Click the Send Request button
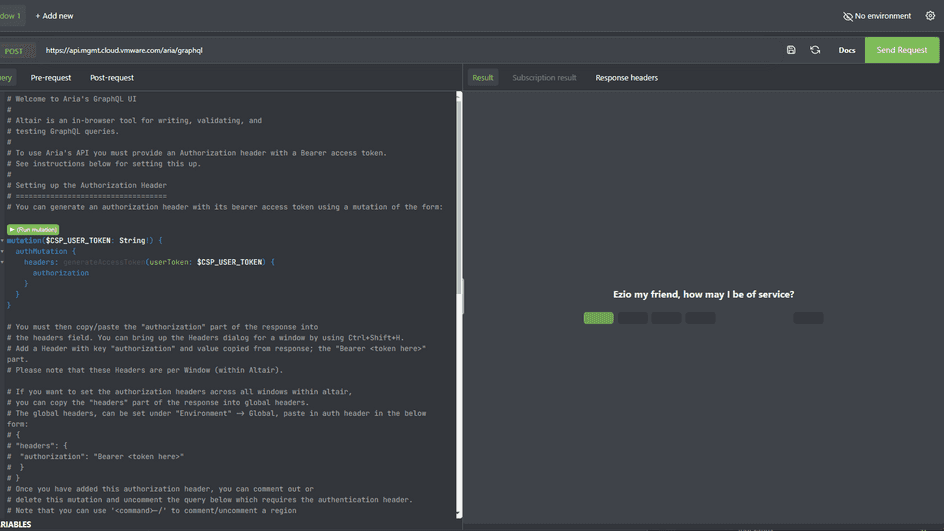 point(901,50)
